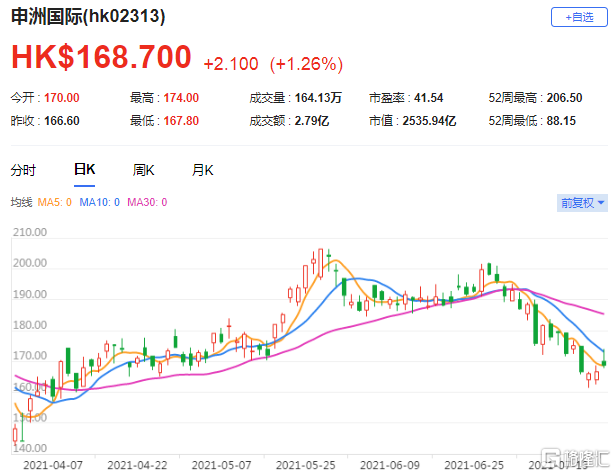
Task: Click the 成交额 value 2.79亿
Action: pyautogui.click(x=312, y=121)
